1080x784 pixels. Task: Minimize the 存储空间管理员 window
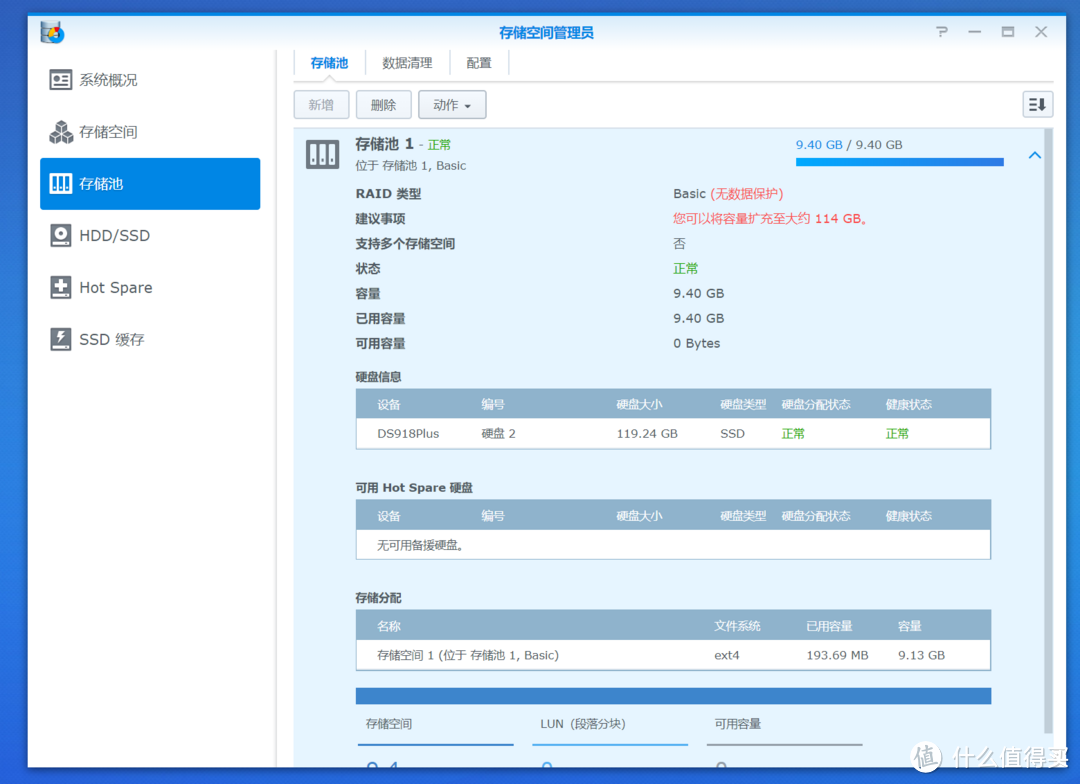(x=975, y=32)
